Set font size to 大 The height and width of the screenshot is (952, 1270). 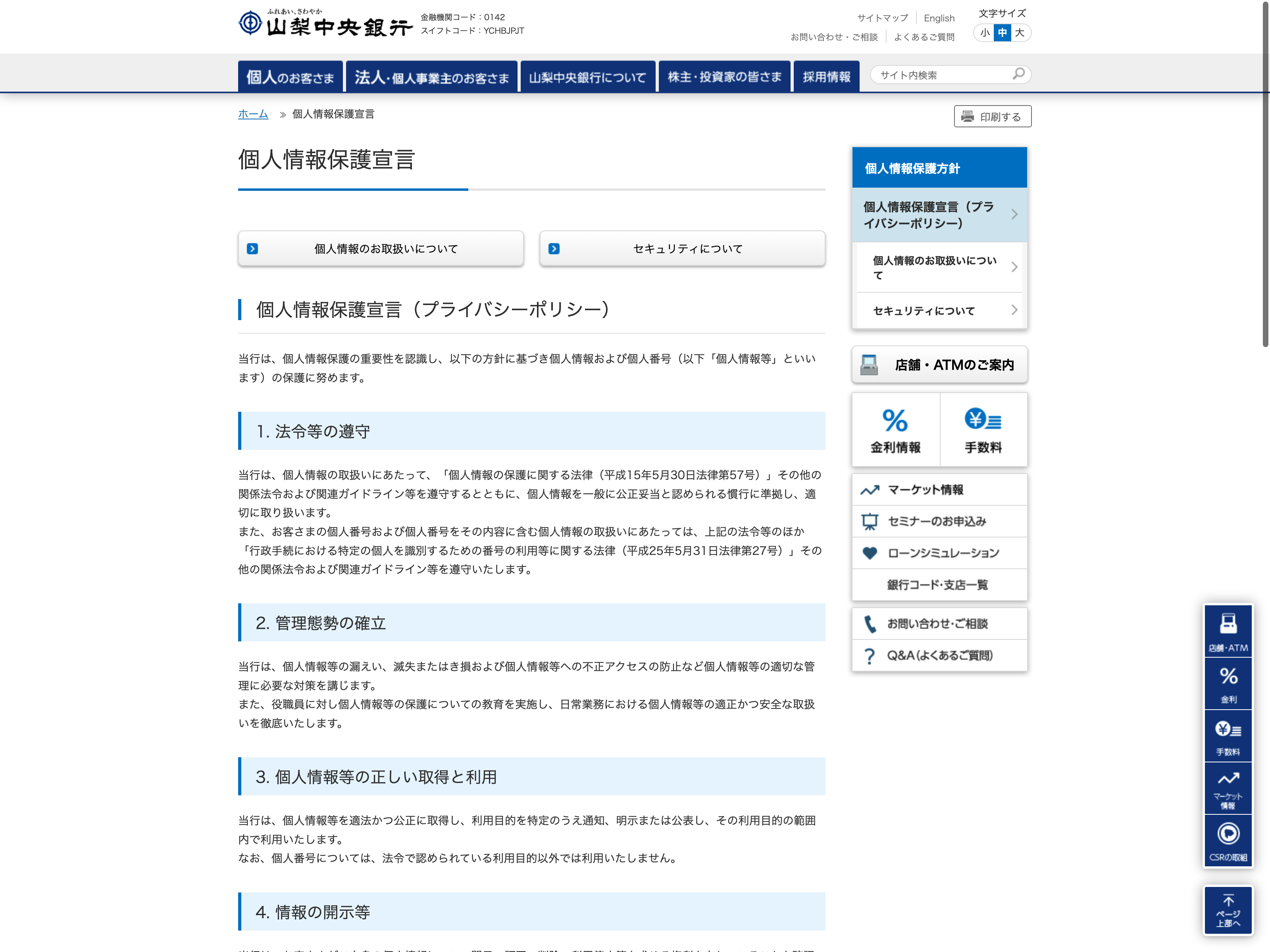pyautogui.click(x=1020, y=33)
